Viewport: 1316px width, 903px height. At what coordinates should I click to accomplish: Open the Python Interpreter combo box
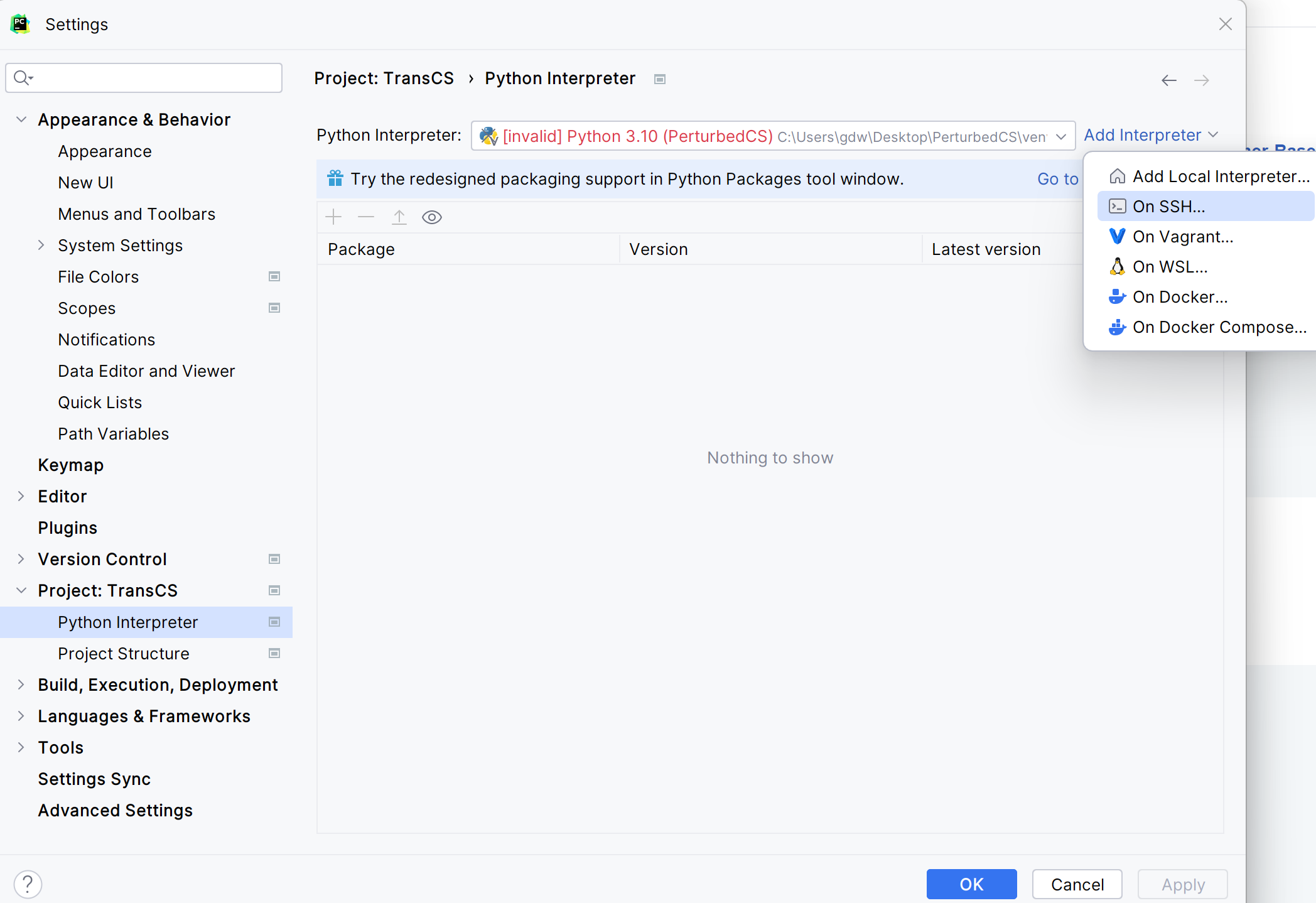(773, 136)
